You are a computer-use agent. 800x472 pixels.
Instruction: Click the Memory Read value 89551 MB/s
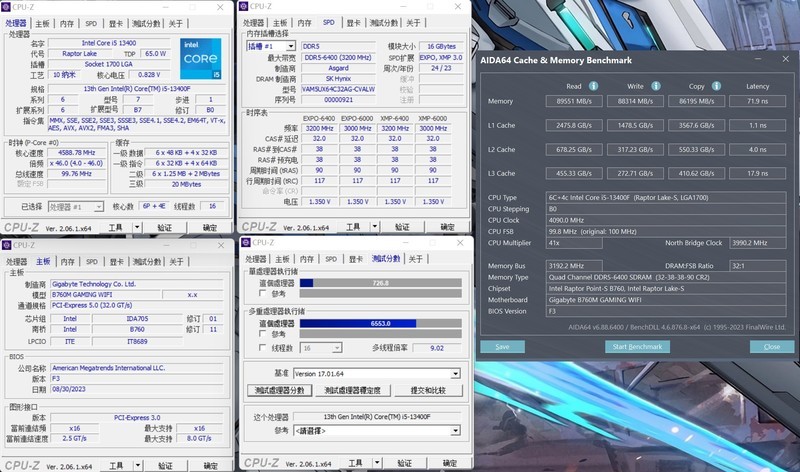(x=574, y=101)
